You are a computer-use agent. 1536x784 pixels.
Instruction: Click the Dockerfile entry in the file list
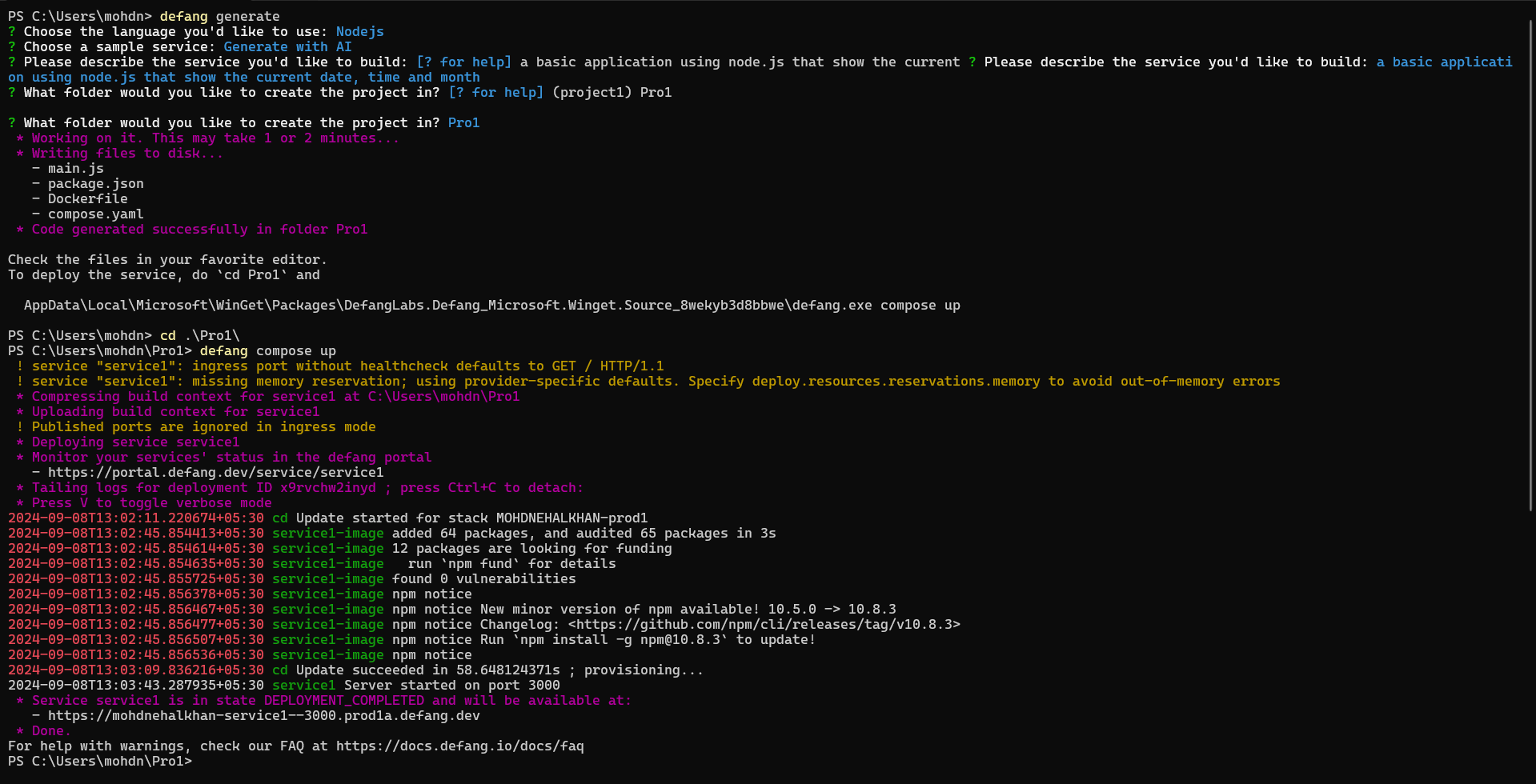88,198
